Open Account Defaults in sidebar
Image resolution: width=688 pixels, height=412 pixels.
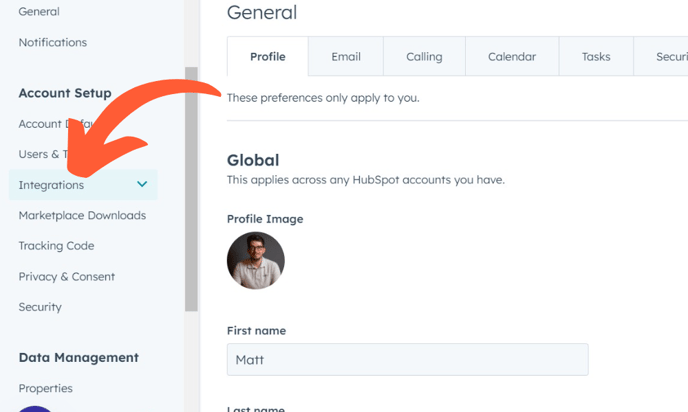(x=40, y=124)
